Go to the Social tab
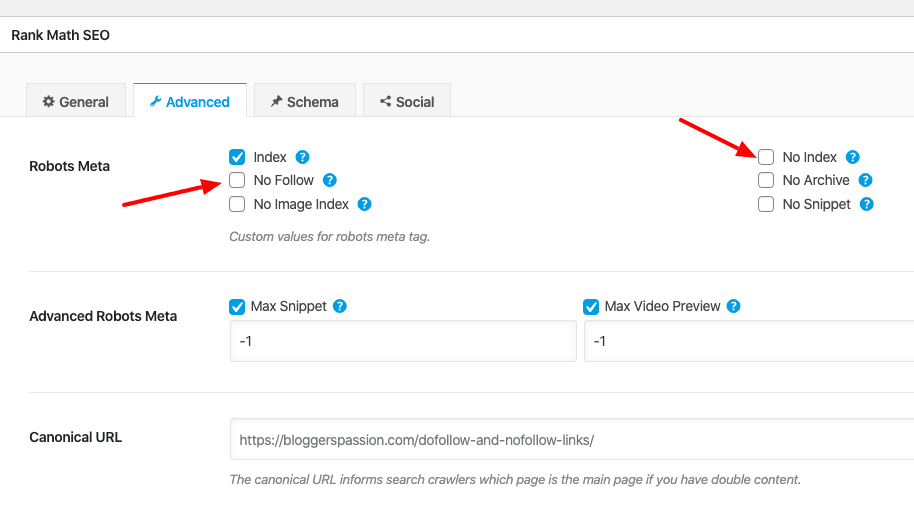Image resolution: width=914 pixels, height=513 pixels. tap(406, 101)
